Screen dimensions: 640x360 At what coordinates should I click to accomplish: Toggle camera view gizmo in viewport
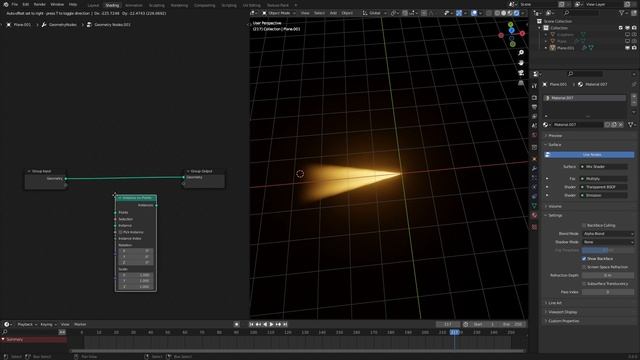click(521, 73)
